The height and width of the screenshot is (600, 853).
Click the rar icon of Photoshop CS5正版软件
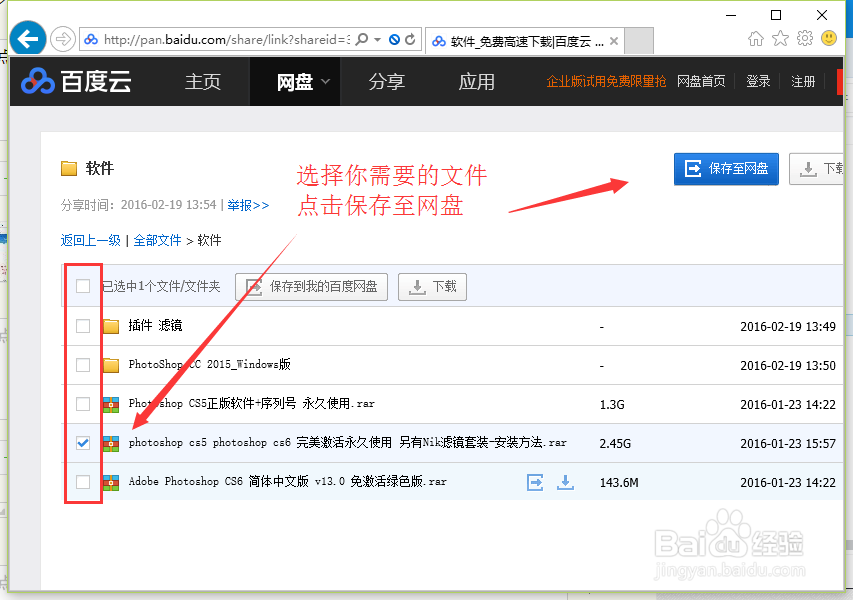[111, 404]
